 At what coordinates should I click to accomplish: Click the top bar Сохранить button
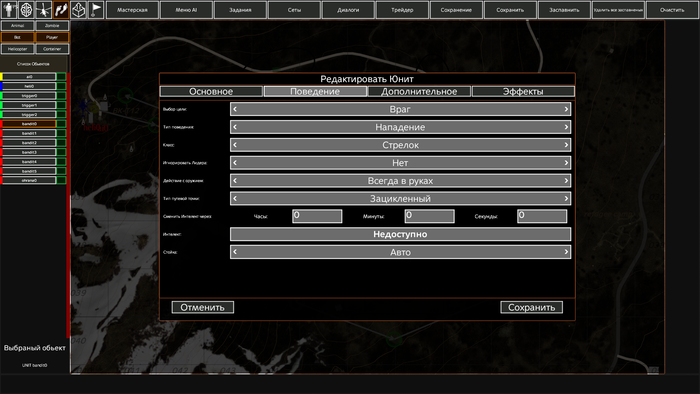(510, 10)
